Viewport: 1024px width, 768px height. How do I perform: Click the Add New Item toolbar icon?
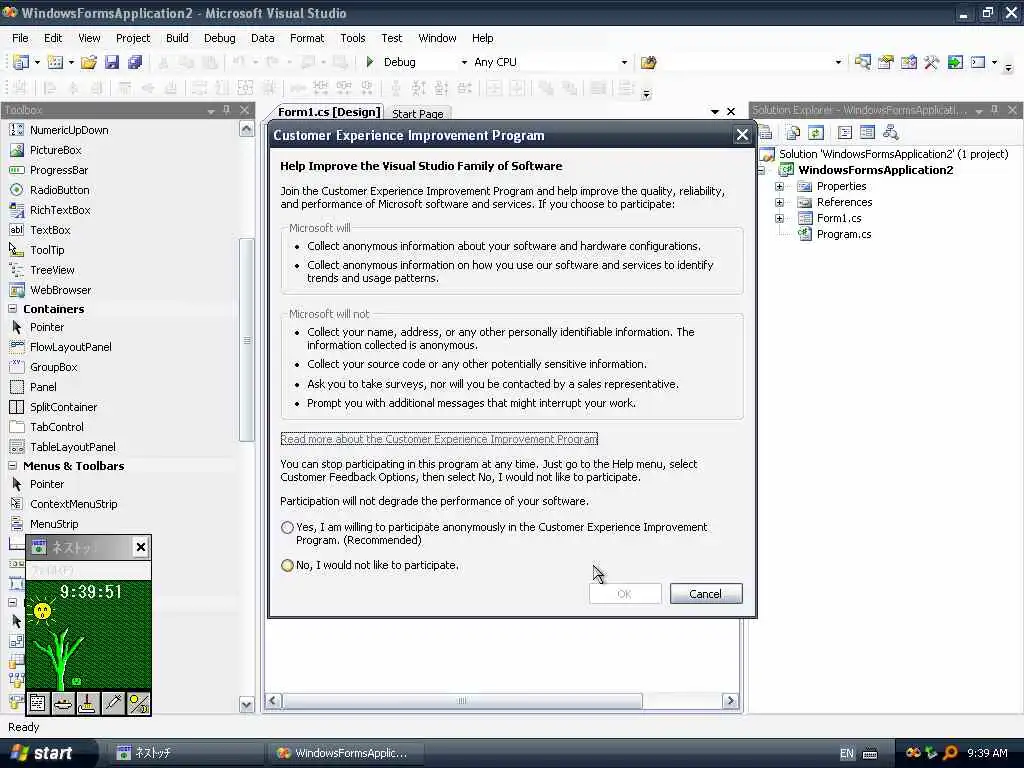56,62
